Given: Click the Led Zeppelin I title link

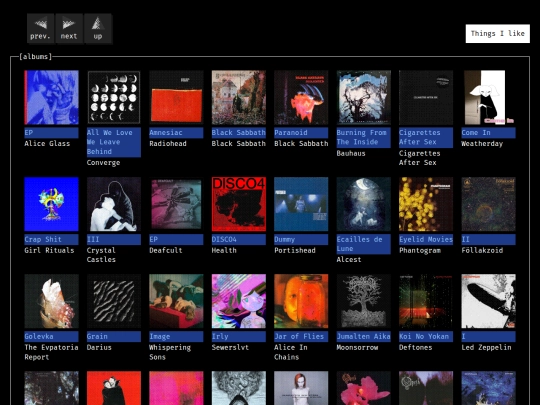Looking at the screenshot, I should (x=488, y=336).
